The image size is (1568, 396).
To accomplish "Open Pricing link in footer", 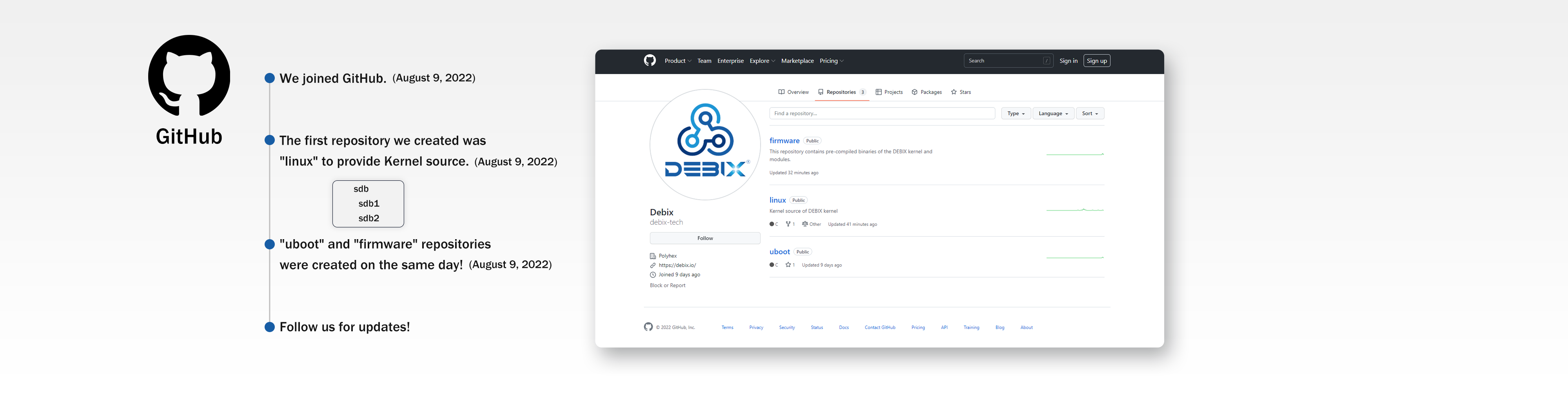I will pyautogui.click(x=918, y=328).
